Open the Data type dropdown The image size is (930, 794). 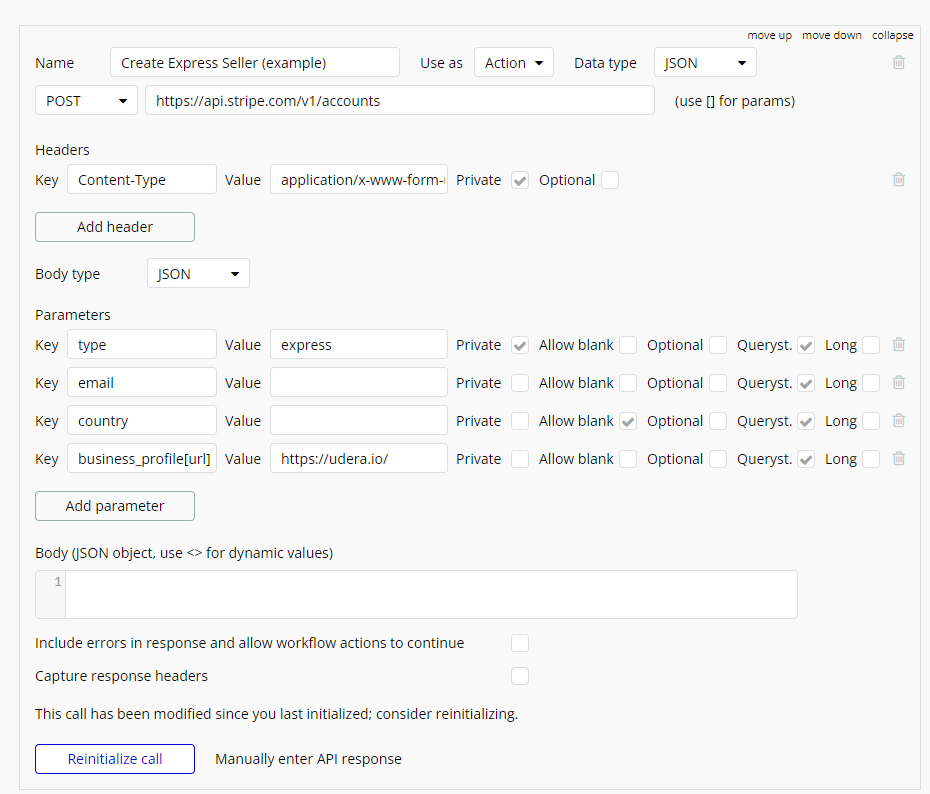click(704, 63)
